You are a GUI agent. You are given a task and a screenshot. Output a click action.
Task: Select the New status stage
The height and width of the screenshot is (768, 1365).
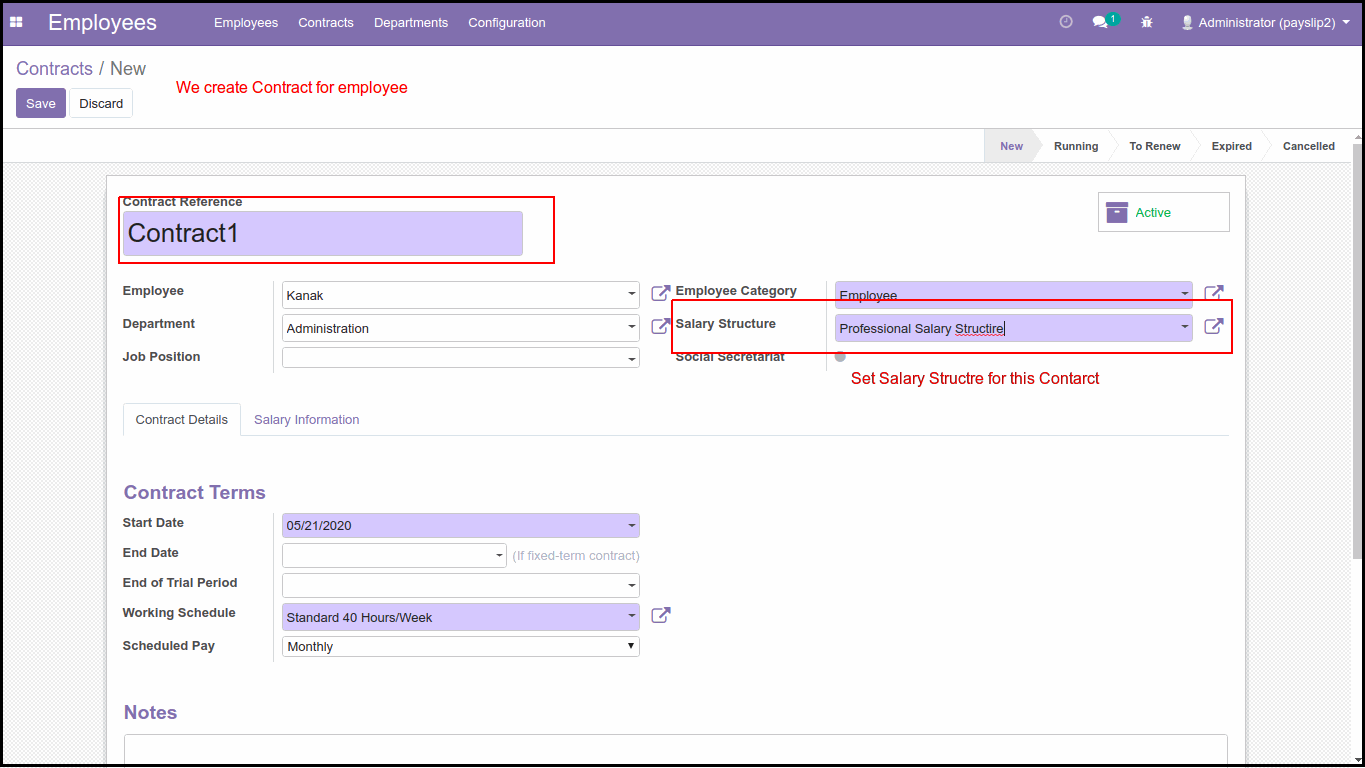coord(1011,146)
